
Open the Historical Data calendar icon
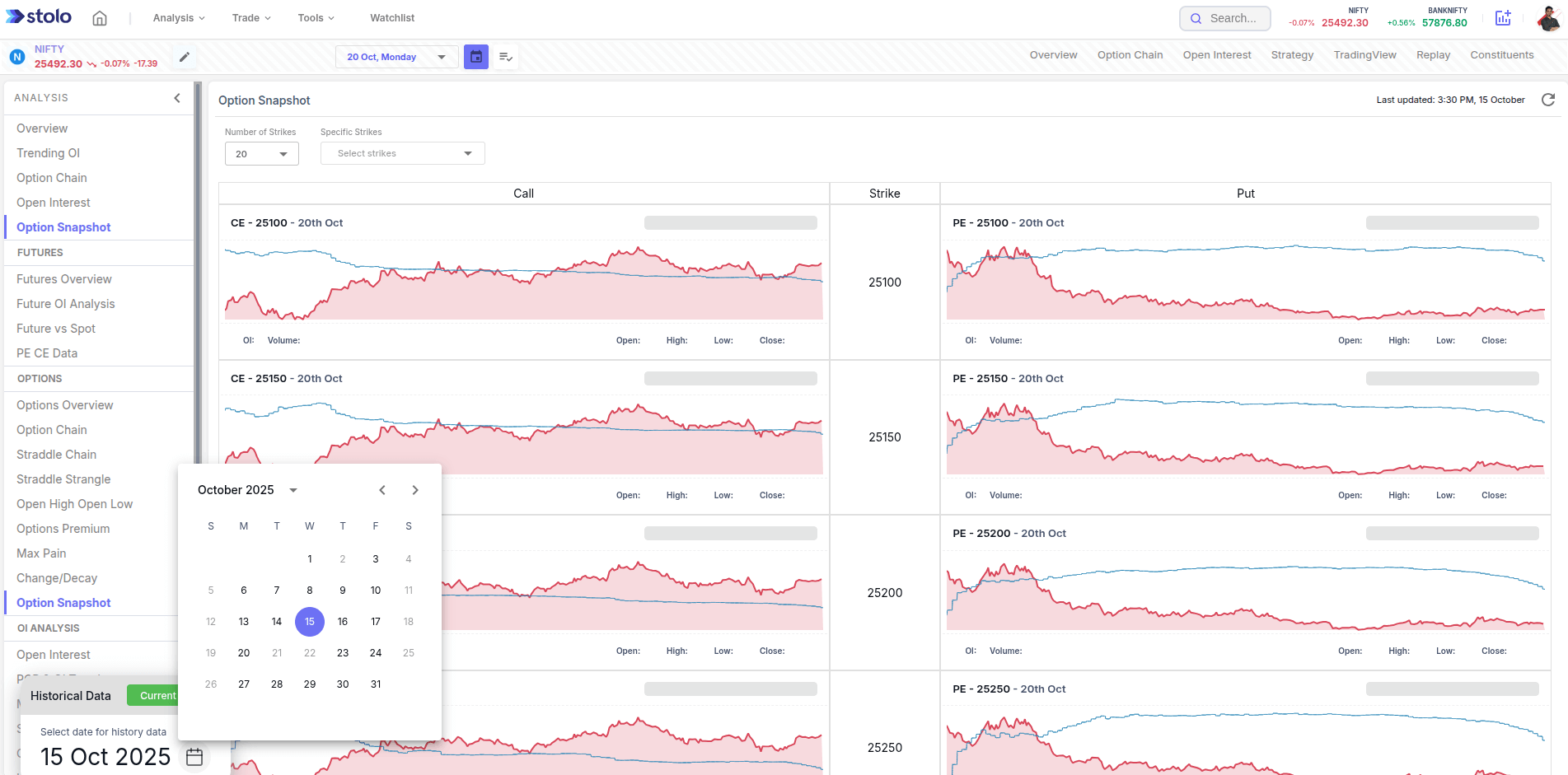click(194, 756)
